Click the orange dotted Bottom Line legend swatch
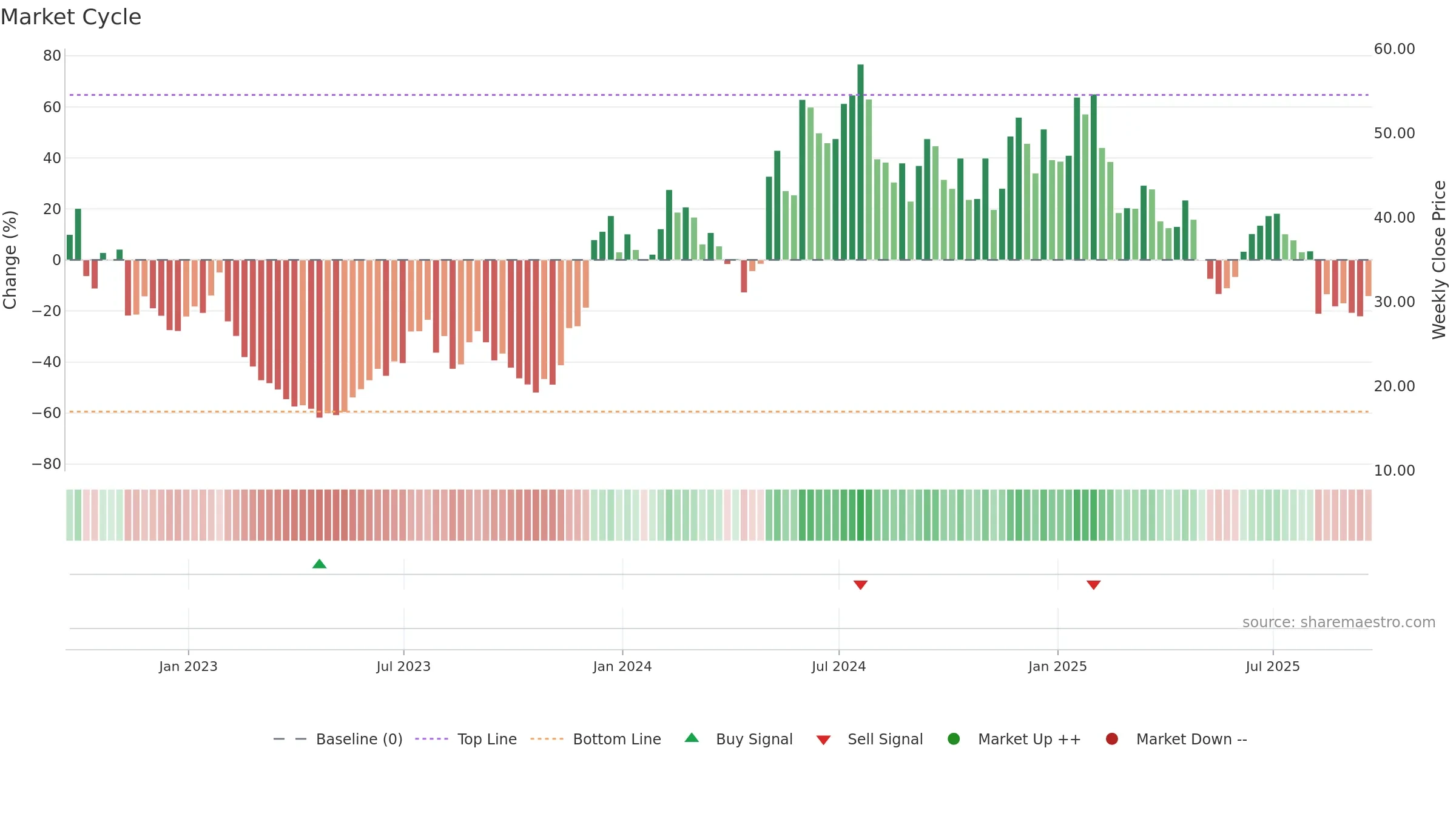1456x819 pixels. pos(547,739)
